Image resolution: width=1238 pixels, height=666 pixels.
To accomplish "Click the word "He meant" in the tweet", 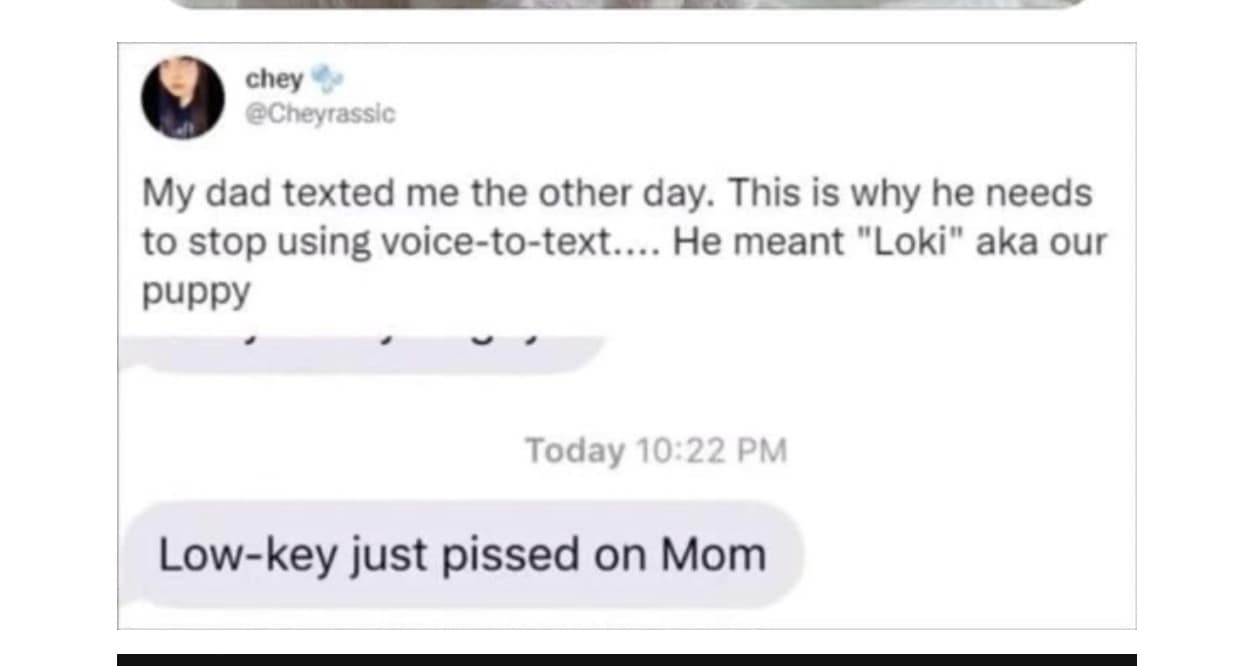I will [x=759, y=243].
